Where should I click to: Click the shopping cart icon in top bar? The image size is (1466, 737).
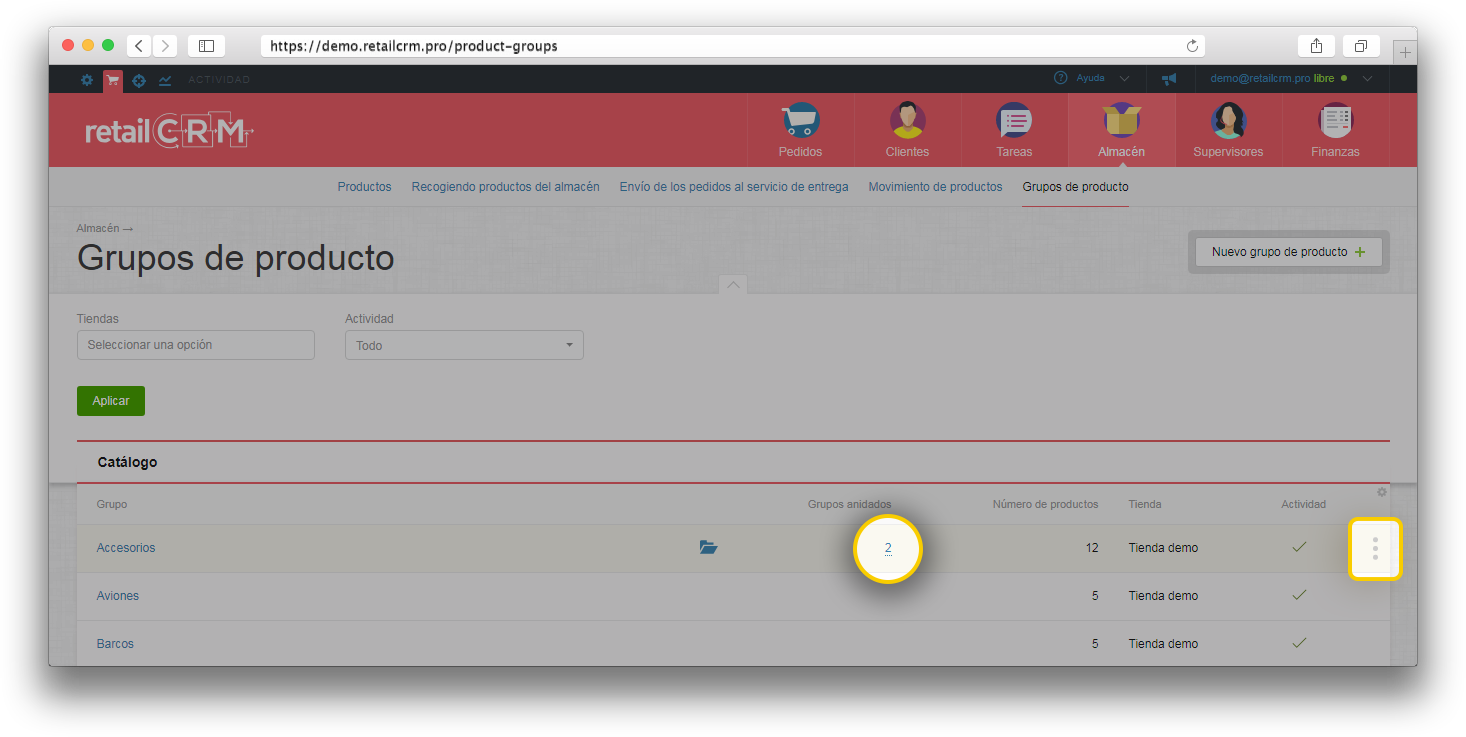pyautogui.click(x=113, y=79)
